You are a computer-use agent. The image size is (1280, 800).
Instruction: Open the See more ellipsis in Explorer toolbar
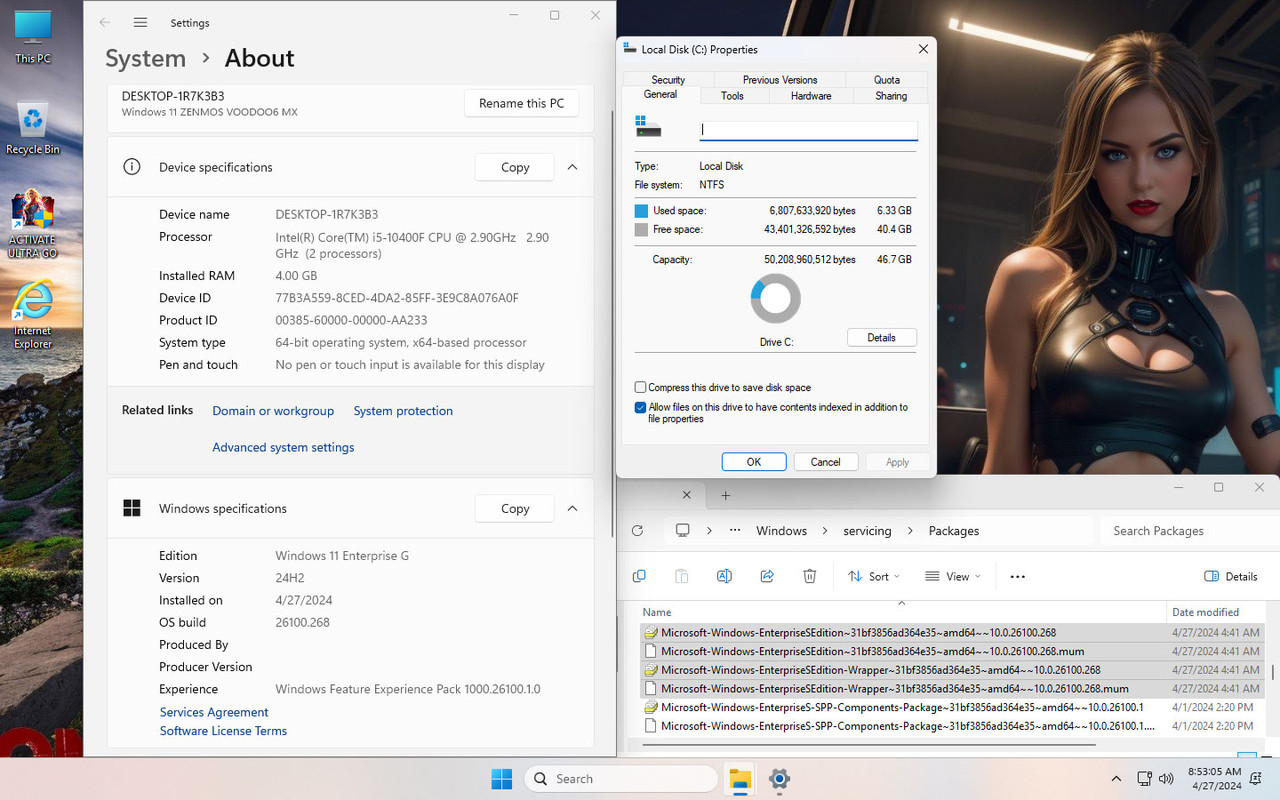(x=1018, y=576)
